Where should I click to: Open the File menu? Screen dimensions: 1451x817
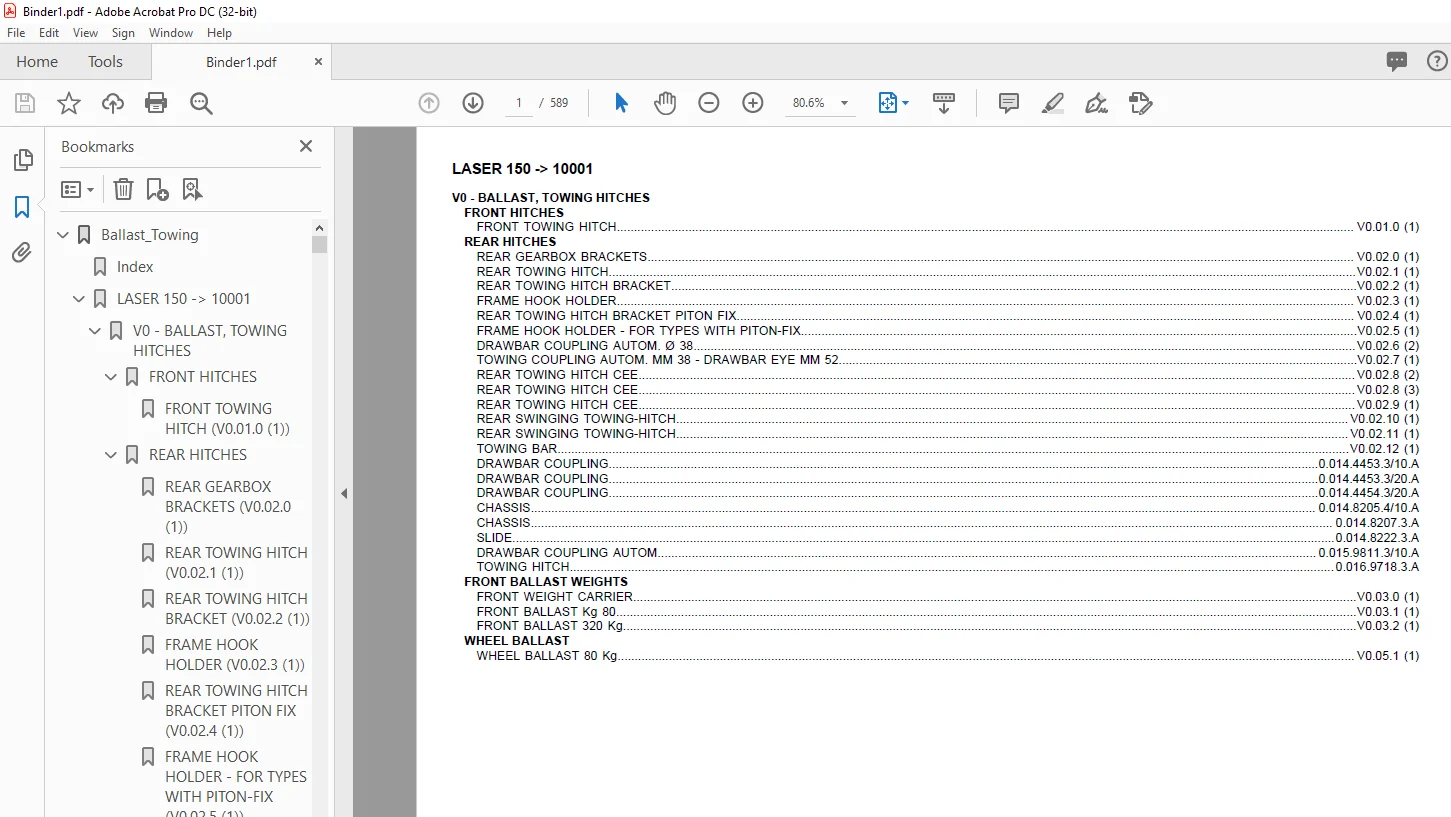(16, 33)
